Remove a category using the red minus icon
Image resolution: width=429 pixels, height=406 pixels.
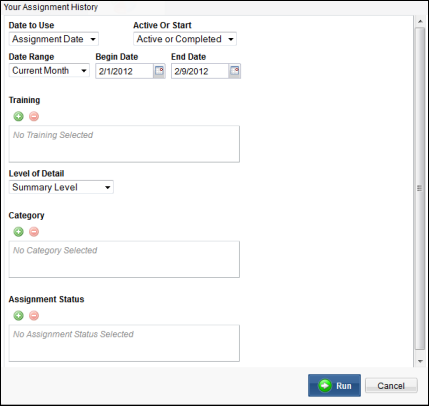point(34,232)
